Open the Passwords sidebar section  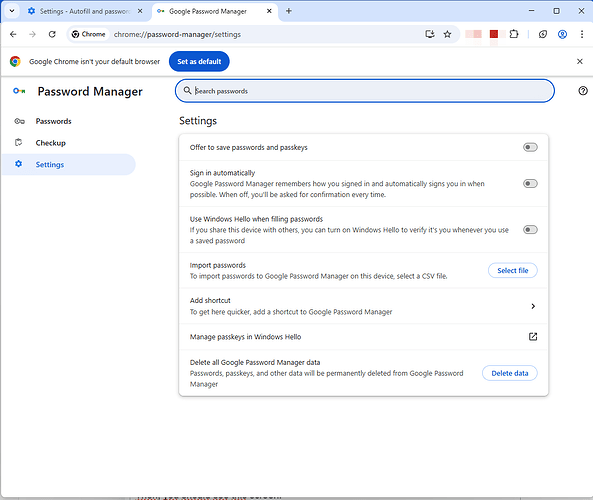tap(68, 121)
